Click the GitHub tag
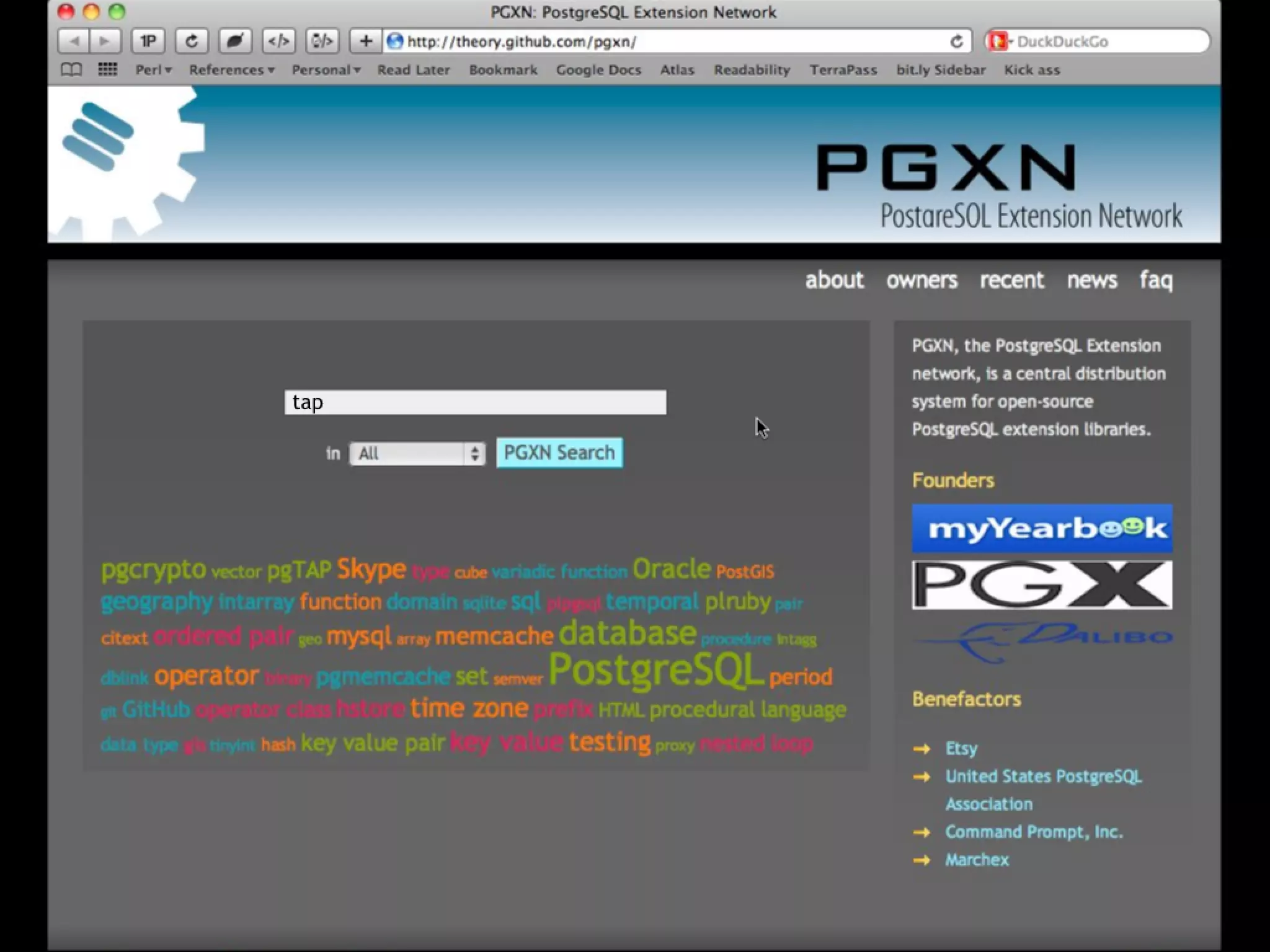The width and height of the screenshot is (1270, 952). (x=156, y=709)
